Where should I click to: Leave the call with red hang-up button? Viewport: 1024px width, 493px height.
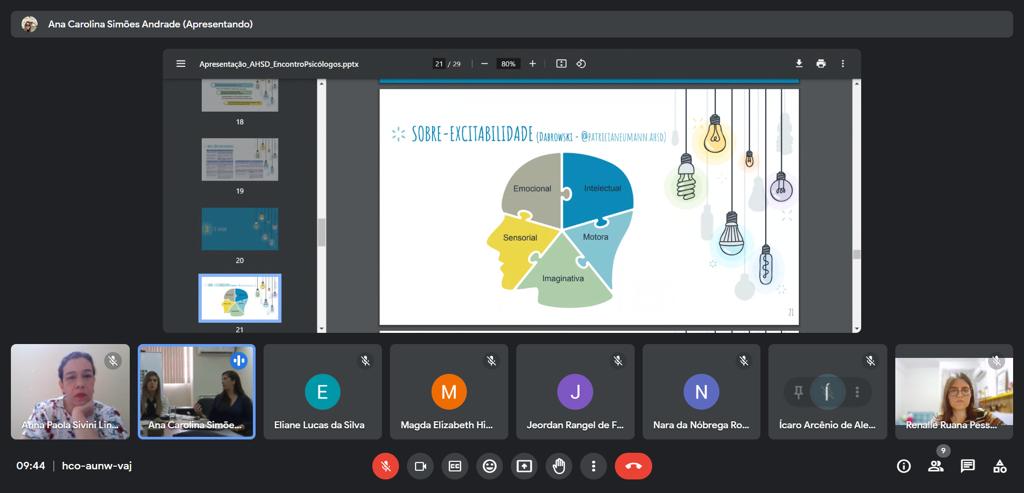(x=633, y=466)
